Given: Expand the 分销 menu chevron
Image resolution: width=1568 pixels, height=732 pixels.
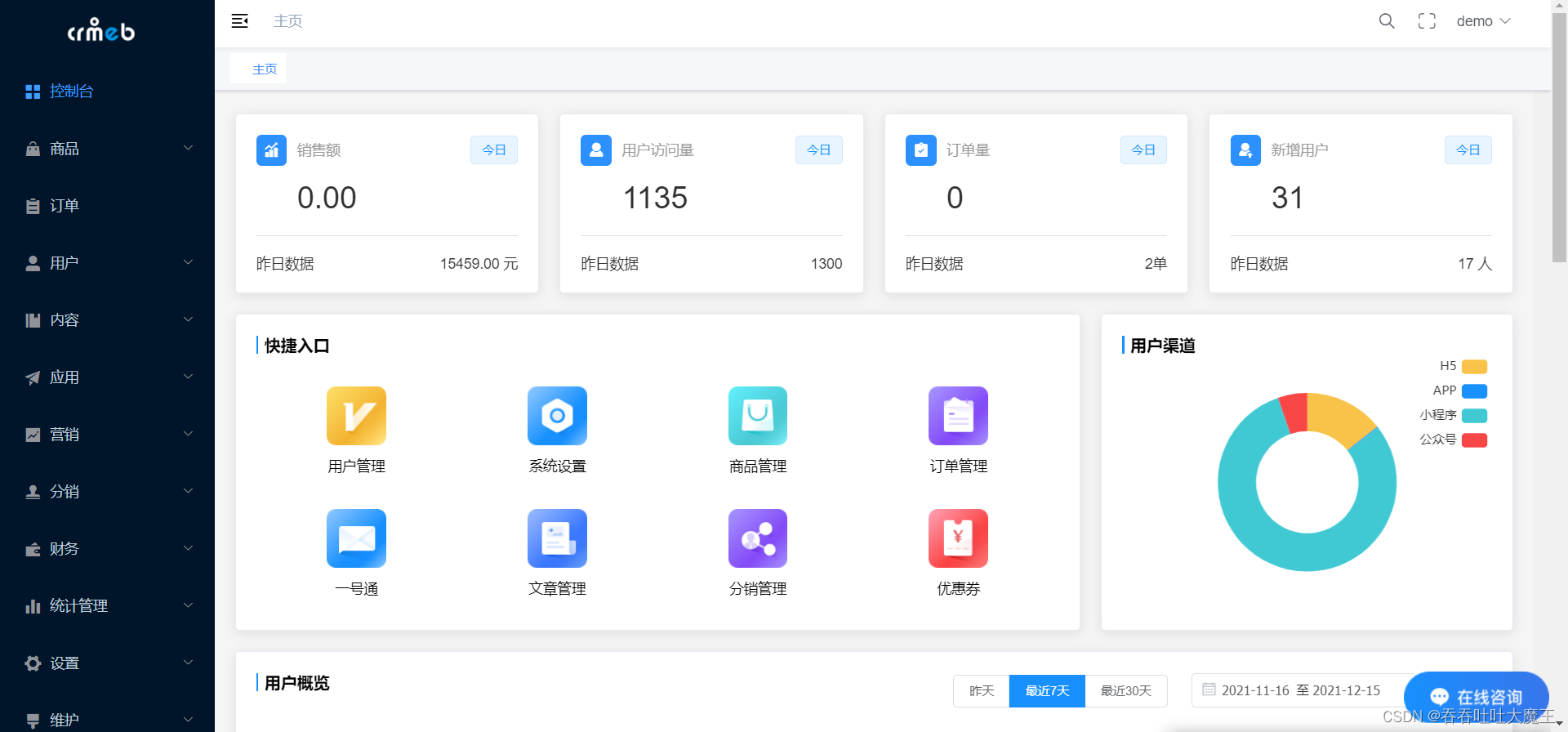Looking at the screenshot, I should pyautogui.click(x=188, y=491).
